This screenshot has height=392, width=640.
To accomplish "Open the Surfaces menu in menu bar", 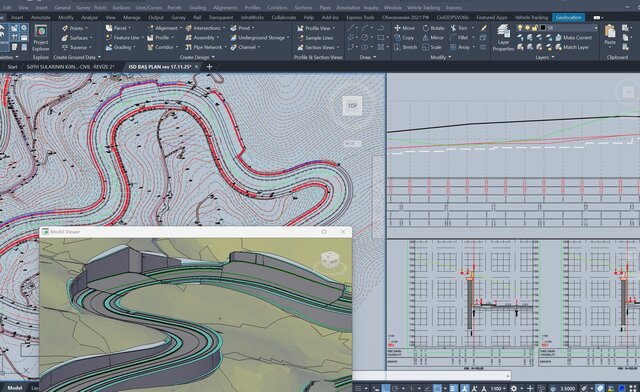I will 121,7.
